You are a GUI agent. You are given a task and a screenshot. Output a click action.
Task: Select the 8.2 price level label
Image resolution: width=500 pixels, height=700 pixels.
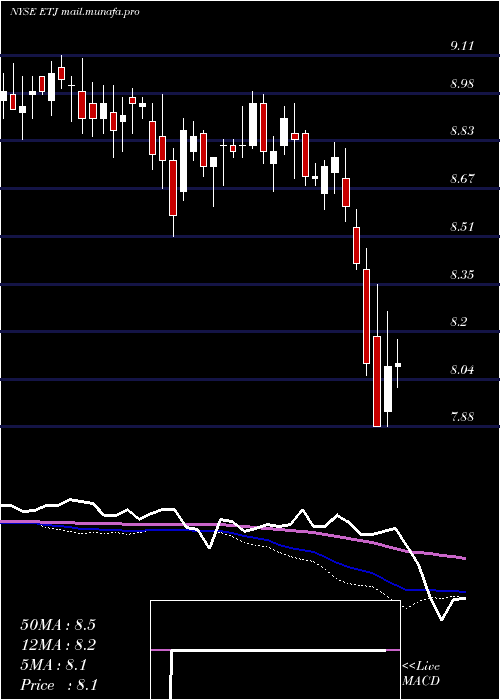(x=459, y=322)
